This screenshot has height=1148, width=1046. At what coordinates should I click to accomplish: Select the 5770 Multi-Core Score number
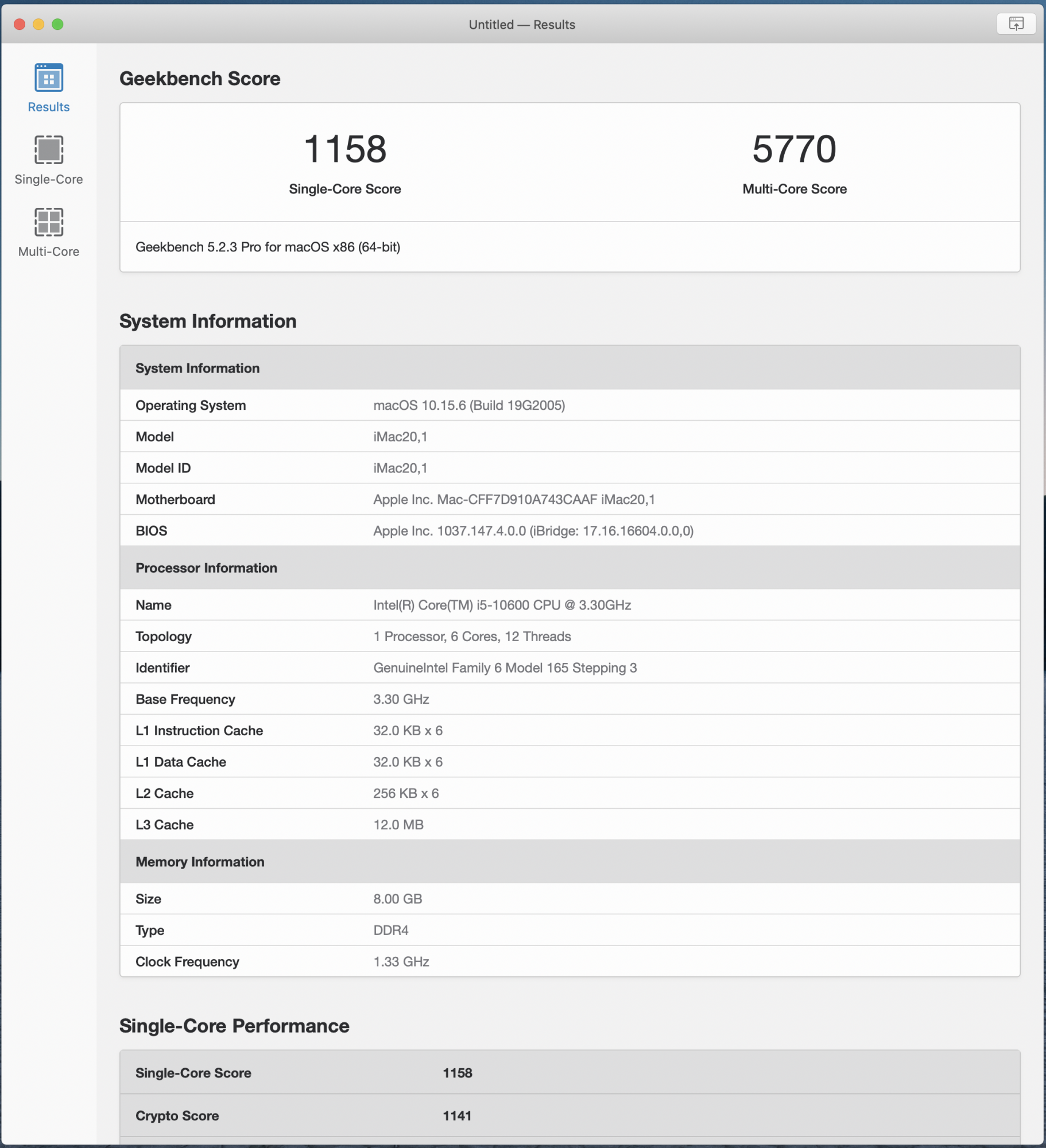click(794, 149)
